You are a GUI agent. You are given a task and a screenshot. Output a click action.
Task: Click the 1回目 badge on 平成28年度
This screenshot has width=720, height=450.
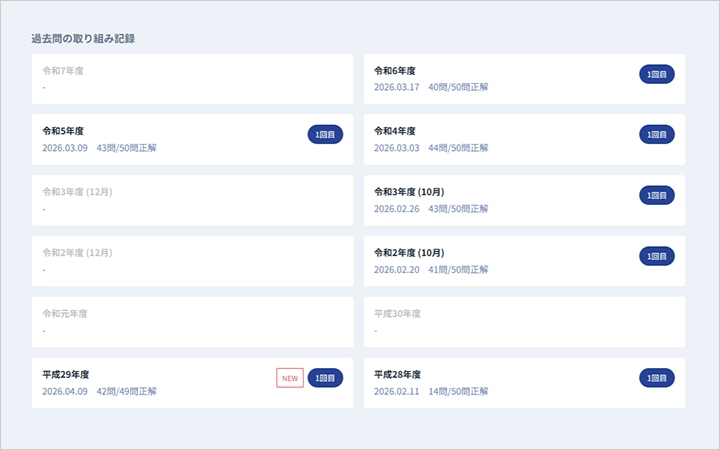[656, 378]
